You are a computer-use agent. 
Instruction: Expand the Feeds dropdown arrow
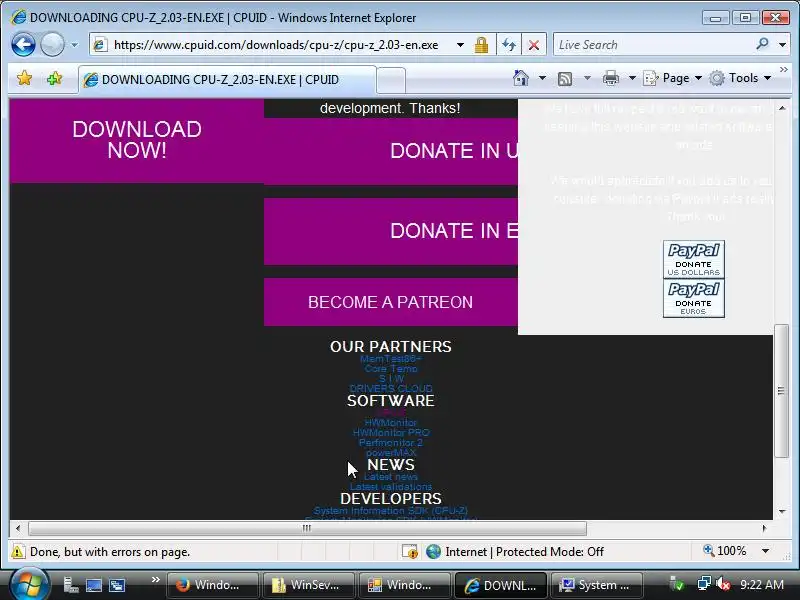[x=587, y=78]
